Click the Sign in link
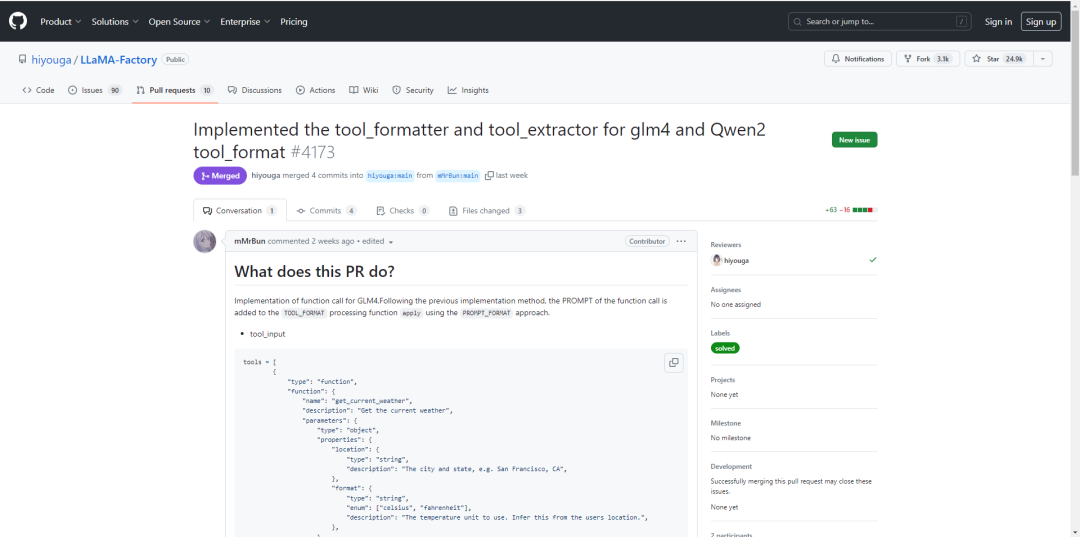 tap(998, 22)
